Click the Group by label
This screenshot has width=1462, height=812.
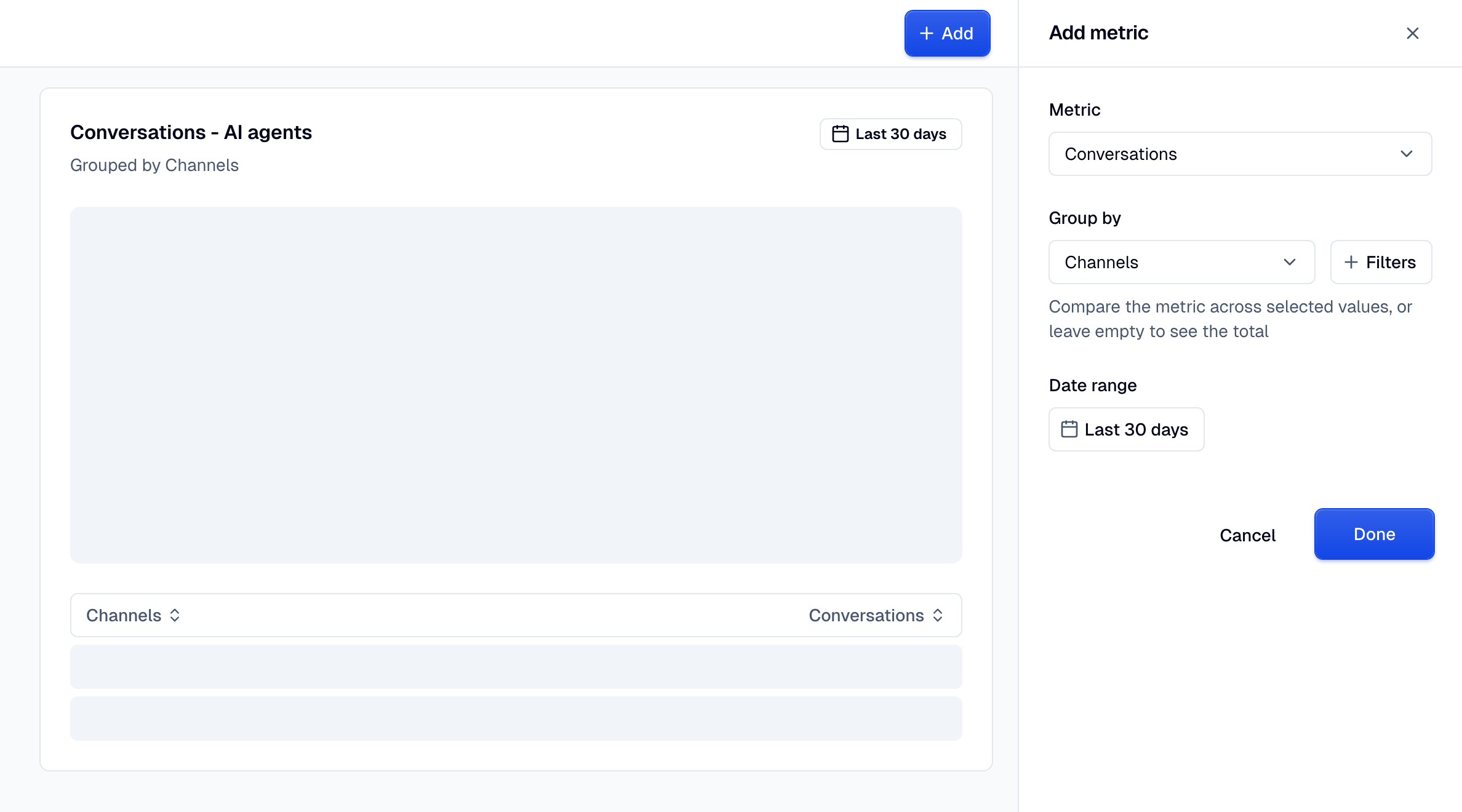point(1085,218)
